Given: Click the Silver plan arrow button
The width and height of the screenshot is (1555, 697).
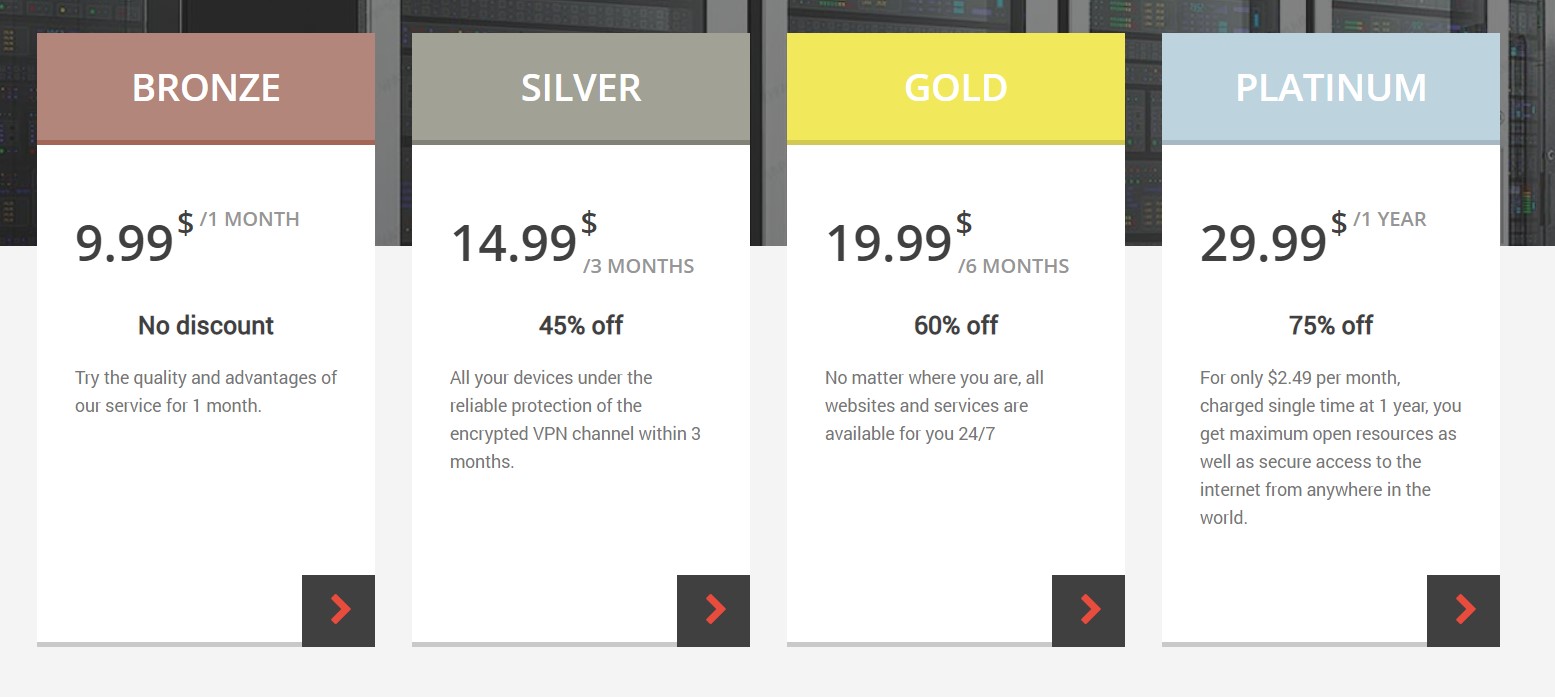Looking at the screenshot, I should [713, 610].
